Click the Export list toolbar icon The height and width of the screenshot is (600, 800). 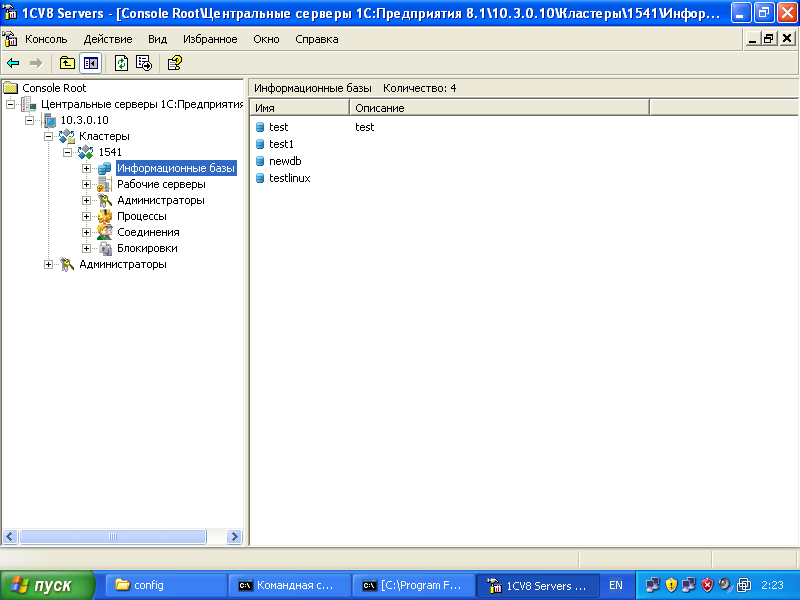point(144,63)
